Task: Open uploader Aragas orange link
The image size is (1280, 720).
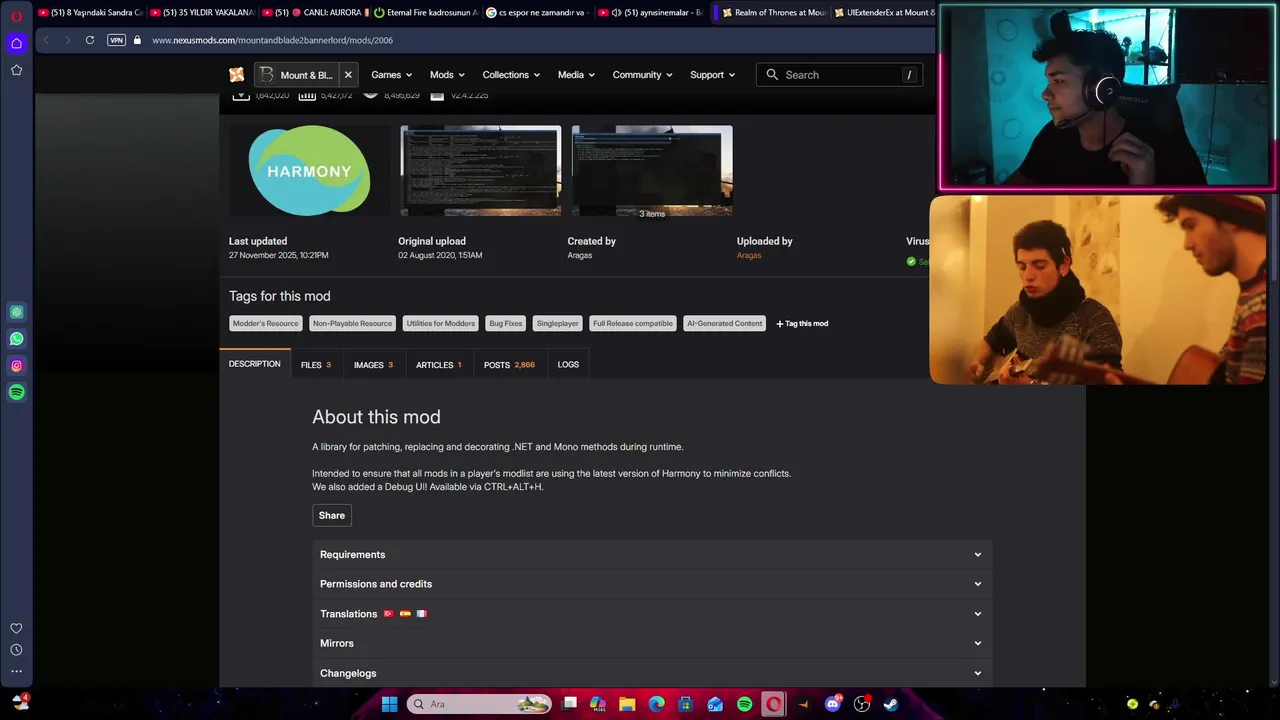Action: (x=749, y=255)
